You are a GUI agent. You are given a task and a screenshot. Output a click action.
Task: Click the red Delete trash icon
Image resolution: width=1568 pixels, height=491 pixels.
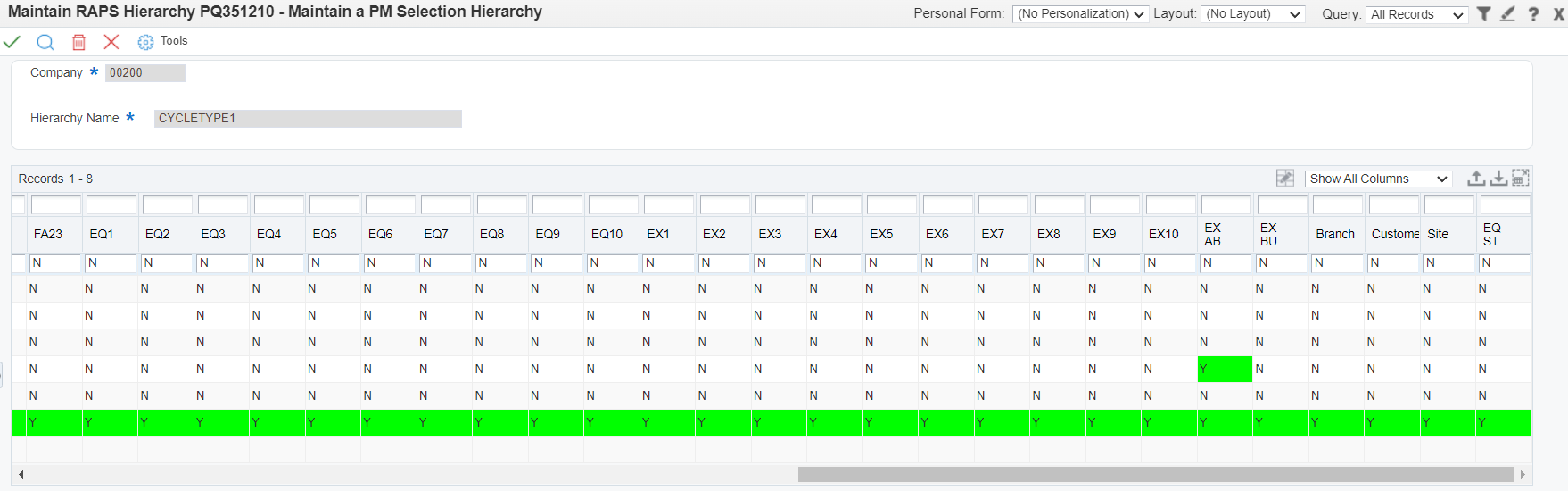pos(78,42)
